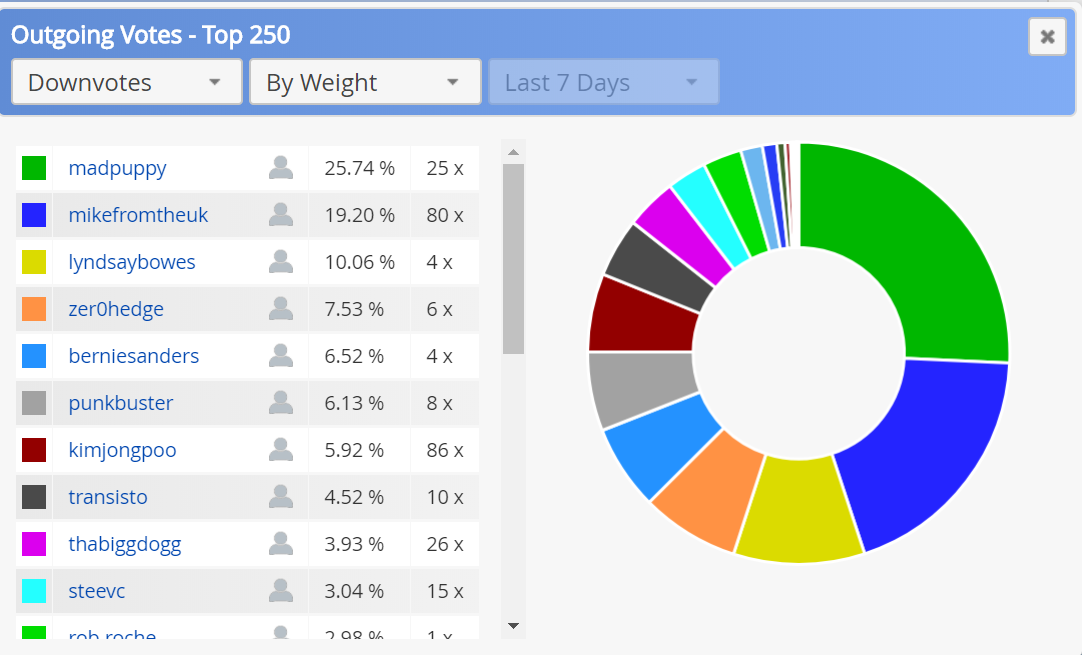This screenshot has width=1082, height=655.
Task: Open the Downvotes vote type dropdown
Action: point(127,82)
